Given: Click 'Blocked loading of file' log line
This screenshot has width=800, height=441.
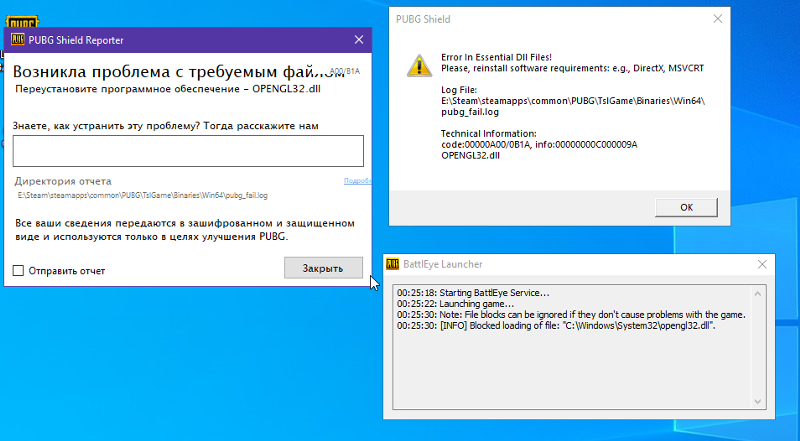Looking at the screenshot, I should click(x=557, y=326).
